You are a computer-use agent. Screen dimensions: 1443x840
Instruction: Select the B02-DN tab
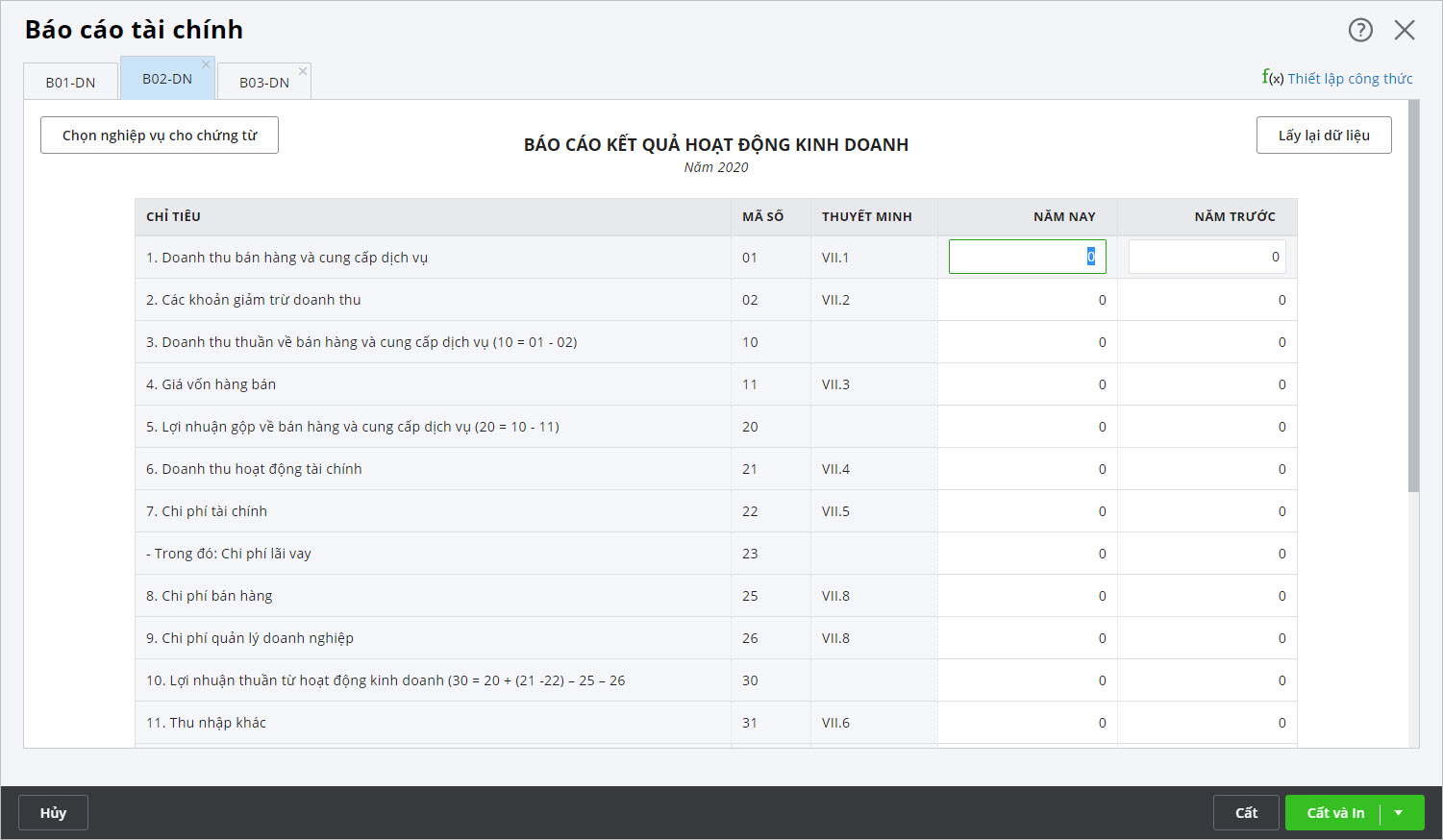point(166,79)
